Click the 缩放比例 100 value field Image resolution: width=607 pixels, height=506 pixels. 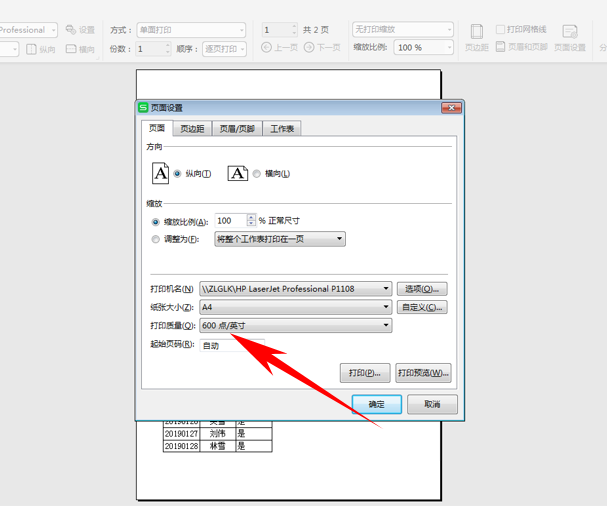pos(231,221)
